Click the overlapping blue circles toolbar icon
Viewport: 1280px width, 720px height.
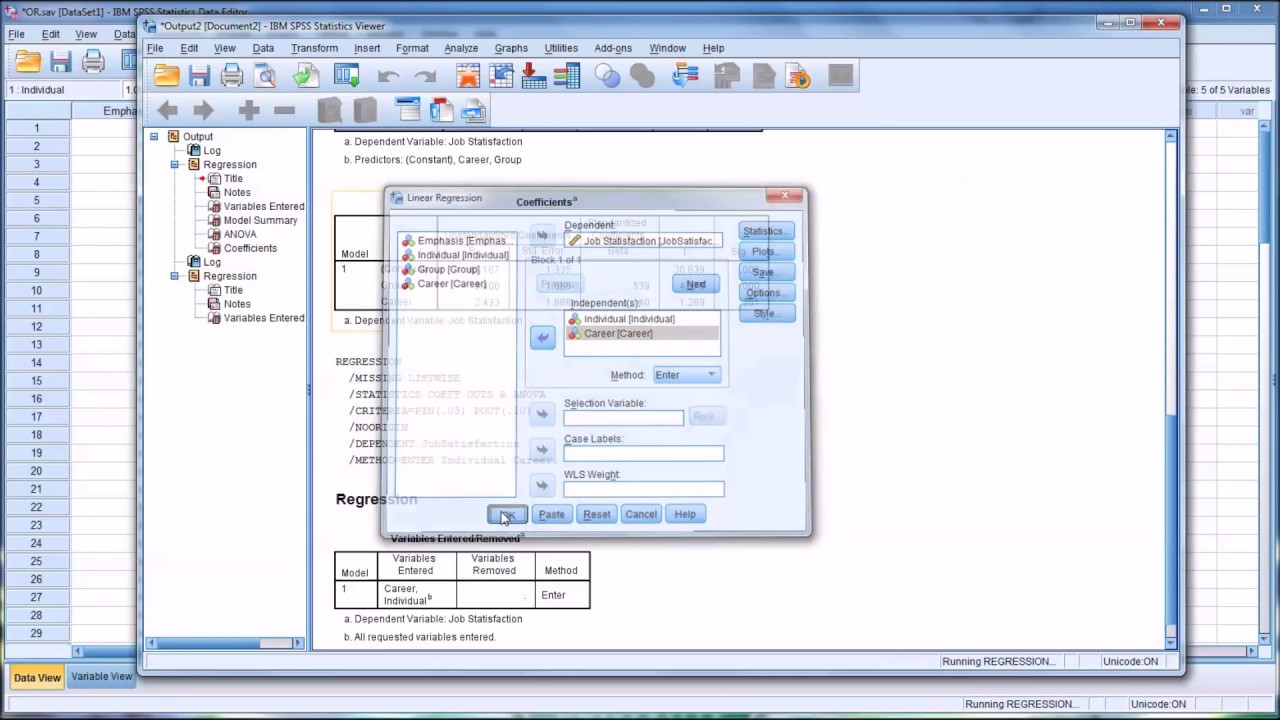tap(607, 76)
